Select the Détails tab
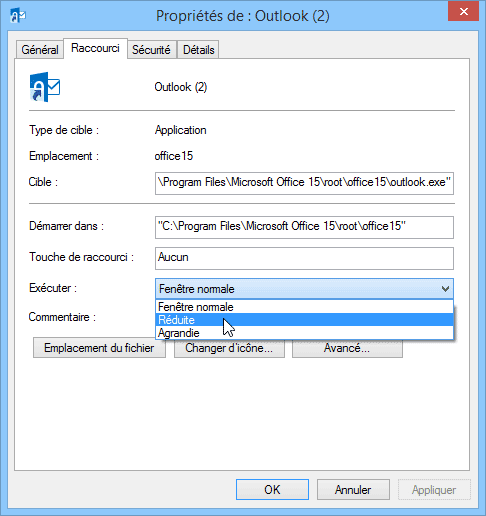The image size is (486, 516). [x=198, y=50]
